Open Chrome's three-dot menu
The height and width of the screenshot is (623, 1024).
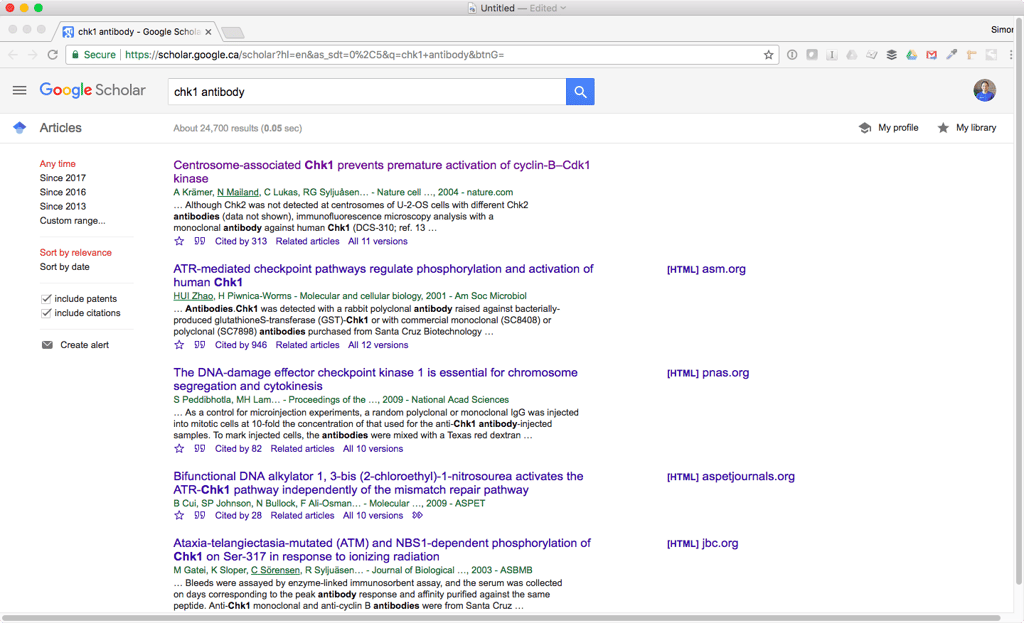[x=1011, y=55]
